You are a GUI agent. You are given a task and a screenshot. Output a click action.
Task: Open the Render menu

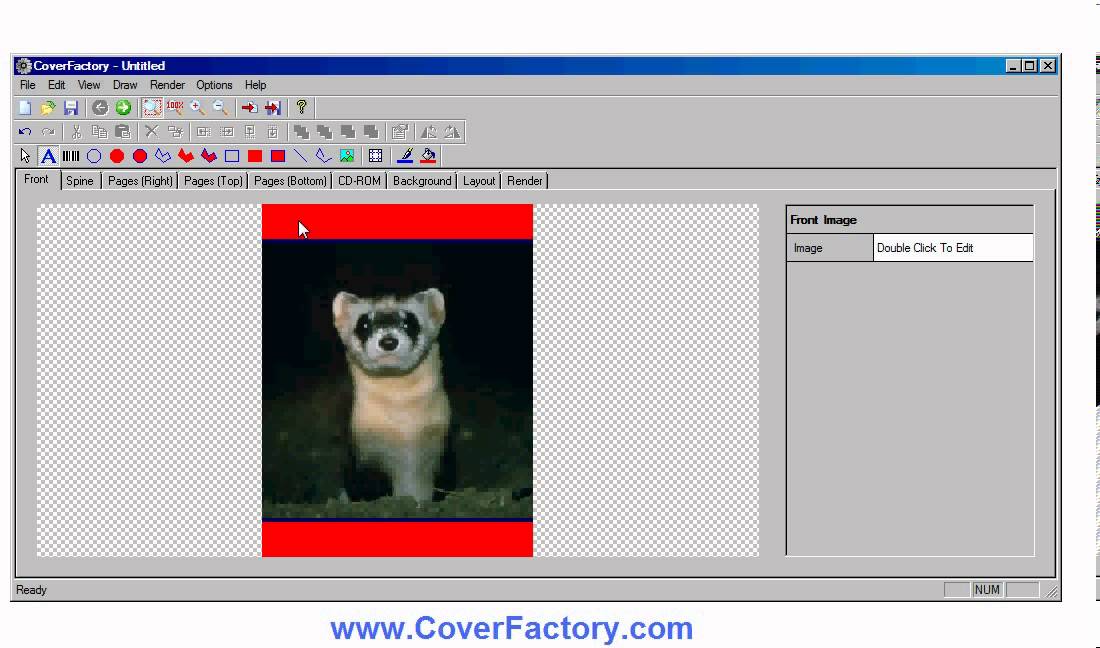click(x=167, y=85)
